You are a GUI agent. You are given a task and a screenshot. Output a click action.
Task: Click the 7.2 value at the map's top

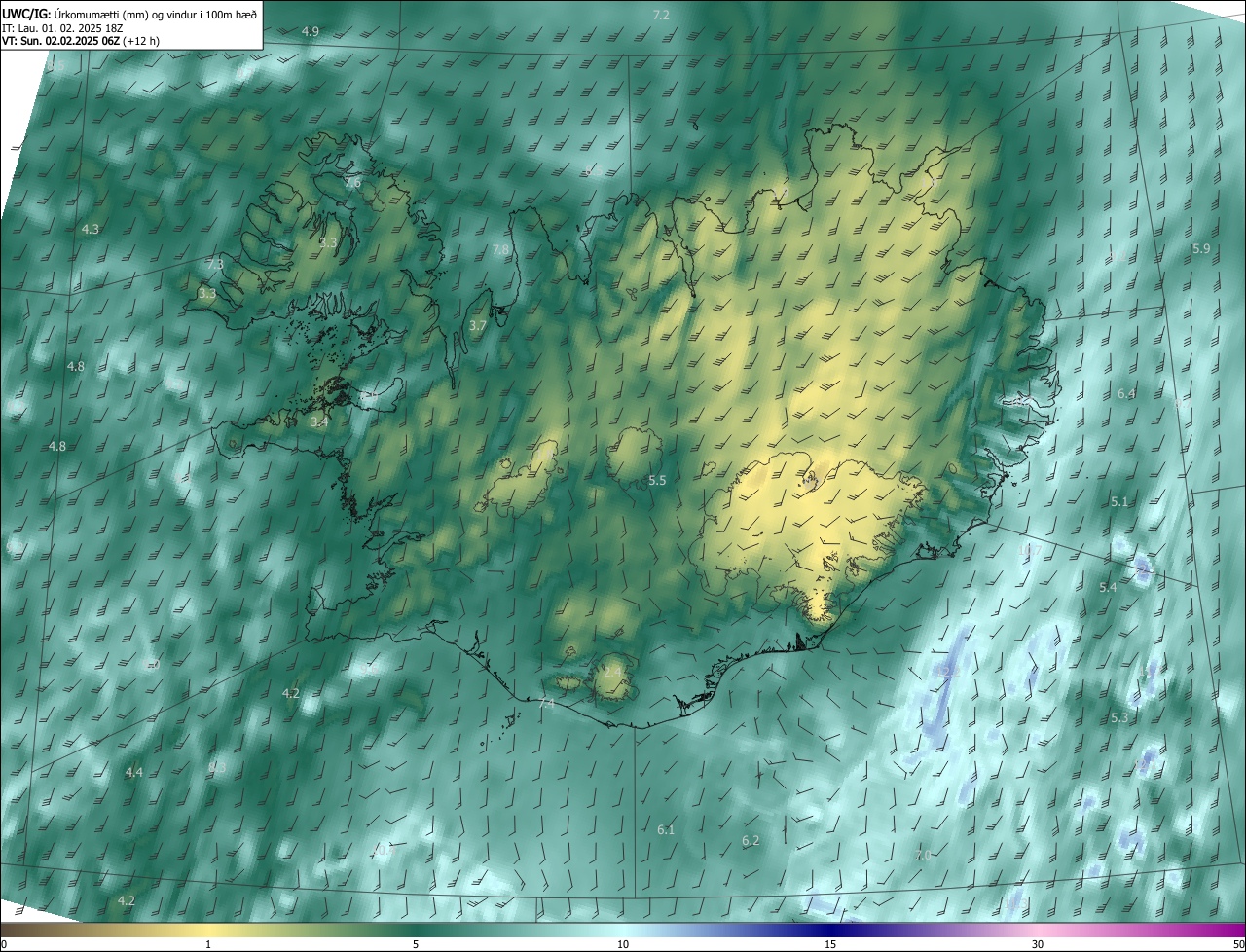point(661,15)
